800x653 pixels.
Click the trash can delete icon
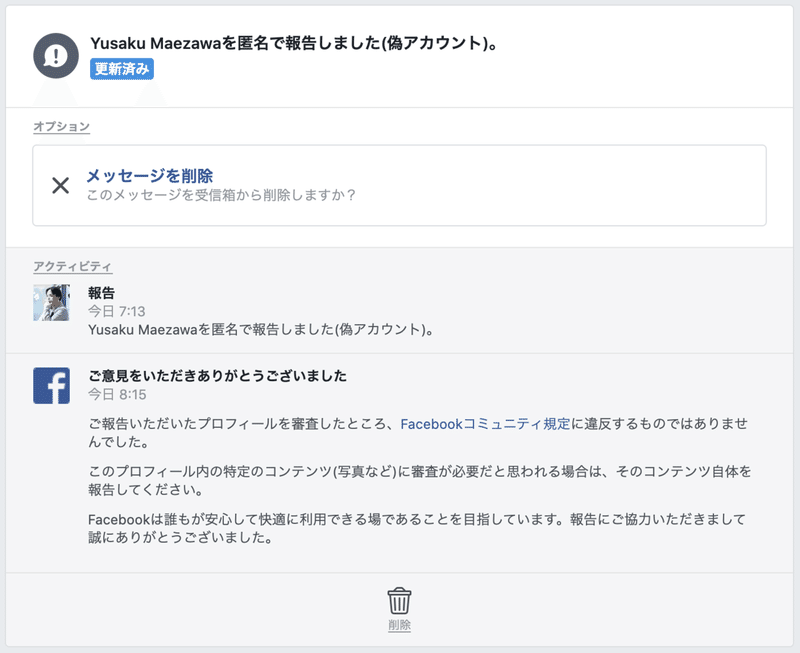pos(399,601)
